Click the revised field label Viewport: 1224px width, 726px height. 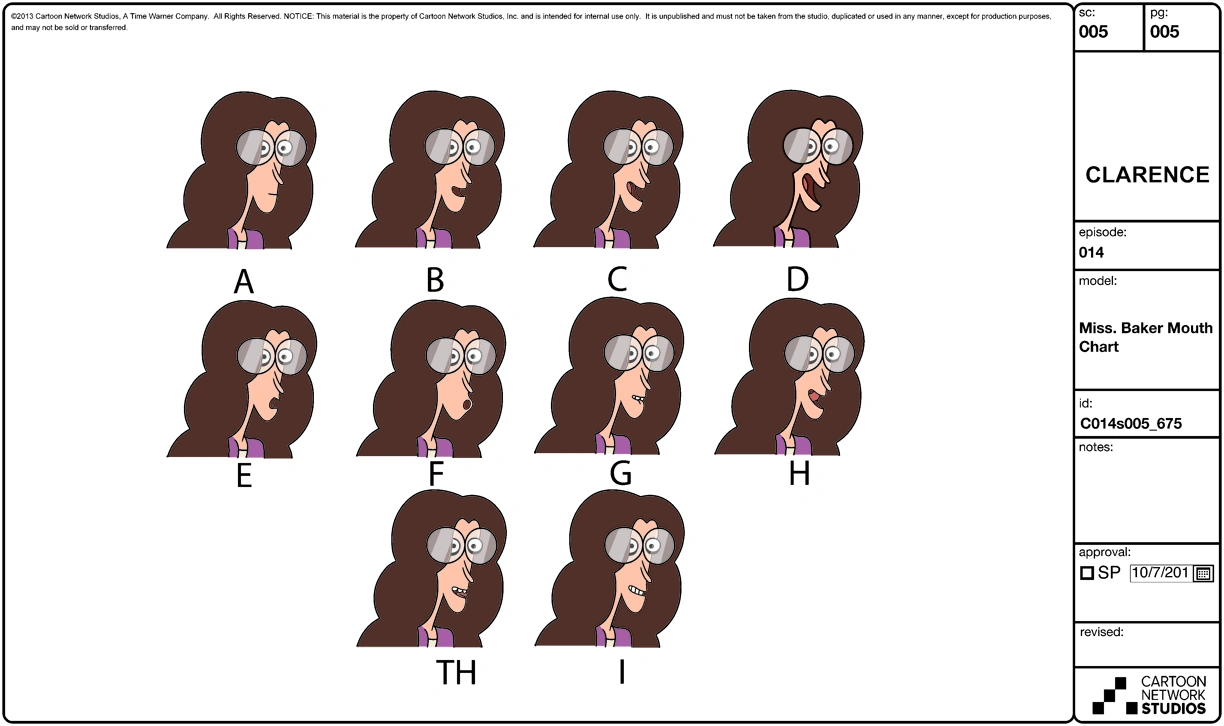(x=1101, y=632)
